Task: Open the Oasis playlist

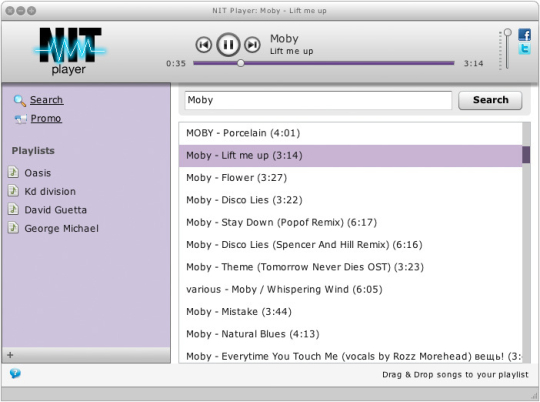Action: click(x=38, y=173)
